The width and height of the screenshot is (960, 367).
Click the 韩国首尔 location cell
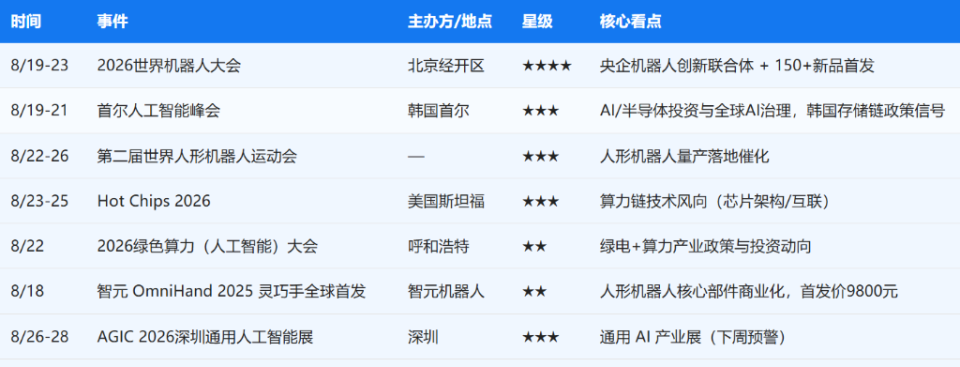(438, 111)
